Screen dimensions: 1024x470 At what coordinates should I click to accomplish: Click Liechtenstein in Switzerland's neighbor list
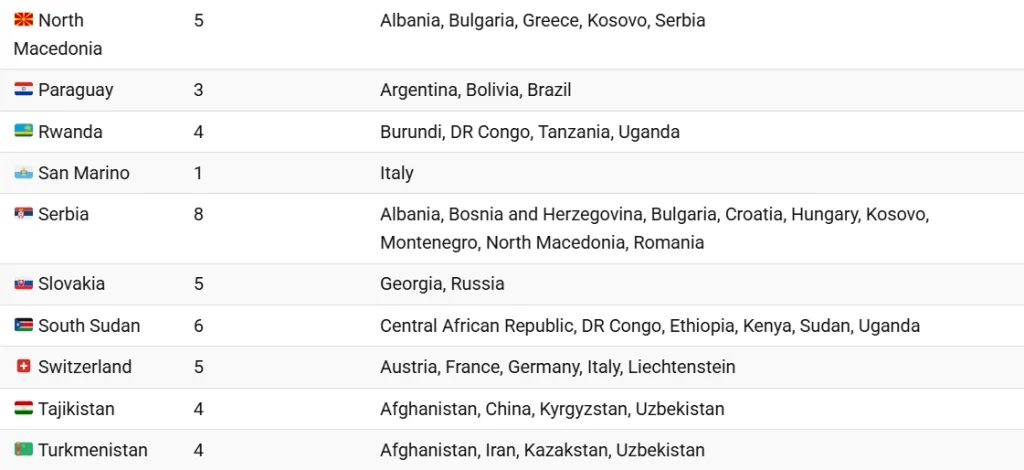click(x=682, y=367)
